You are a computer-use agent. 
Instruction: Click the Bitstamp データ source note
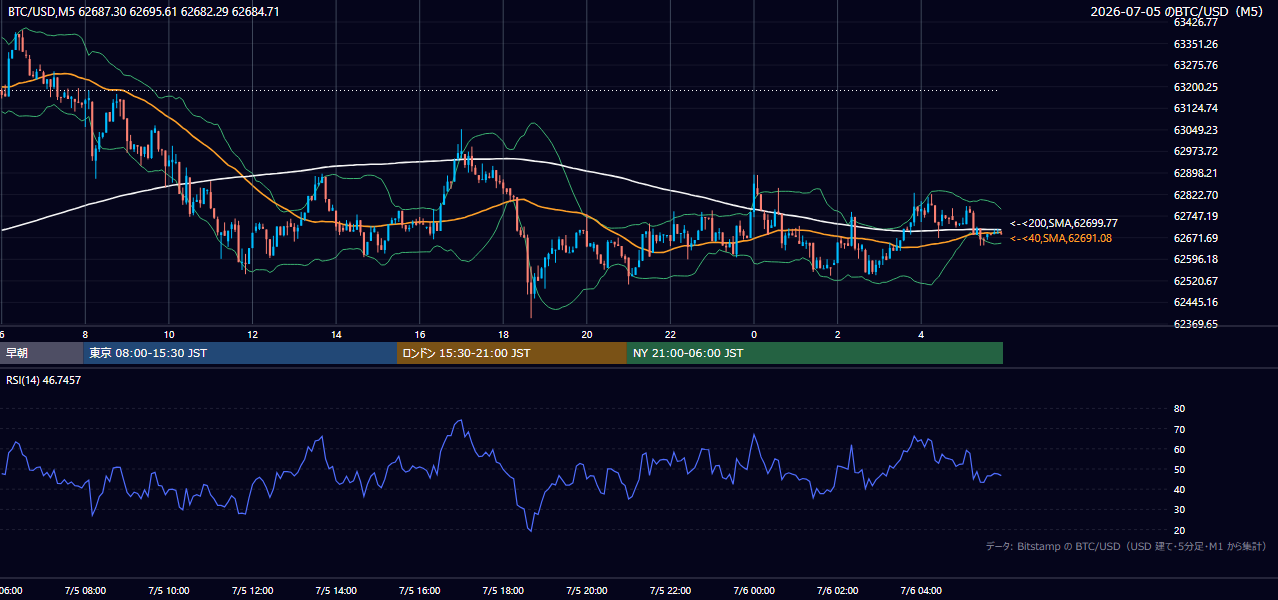[1126, 546]
